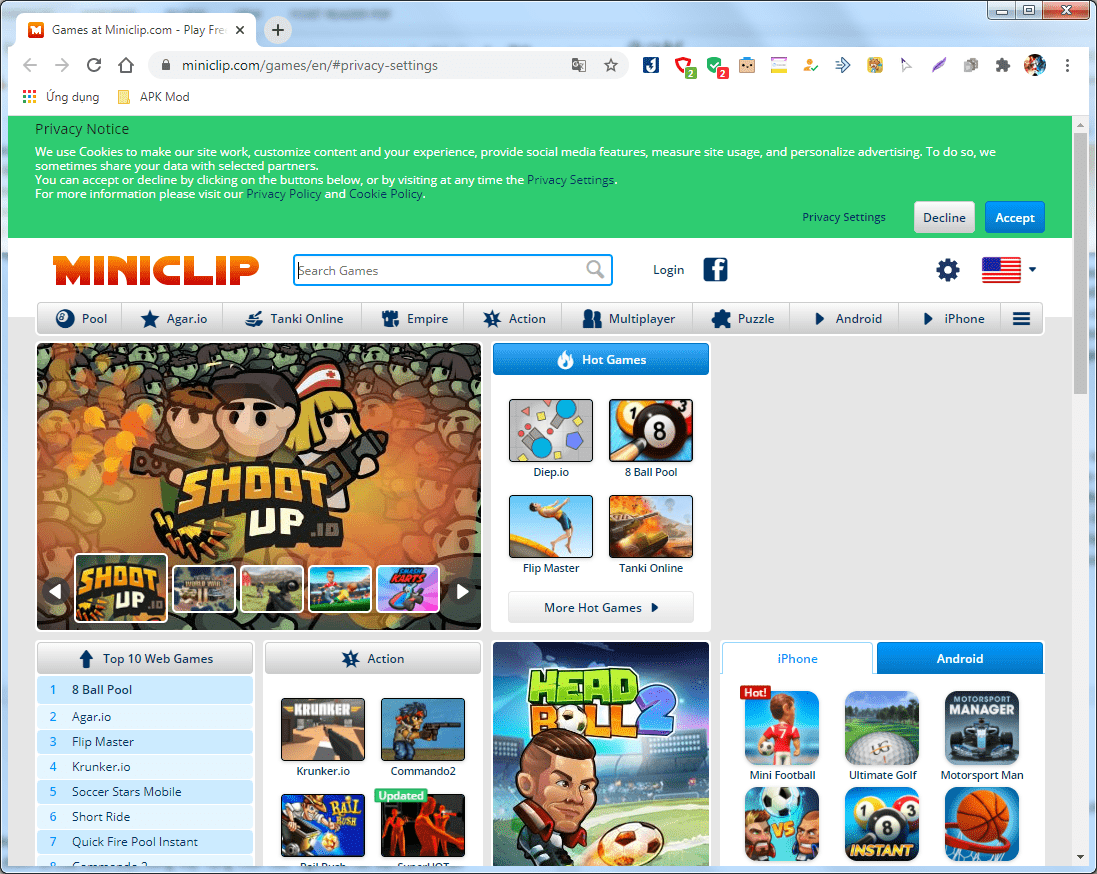
Task: Open the Head Ball 2 banner
Action: coord(601,754)
